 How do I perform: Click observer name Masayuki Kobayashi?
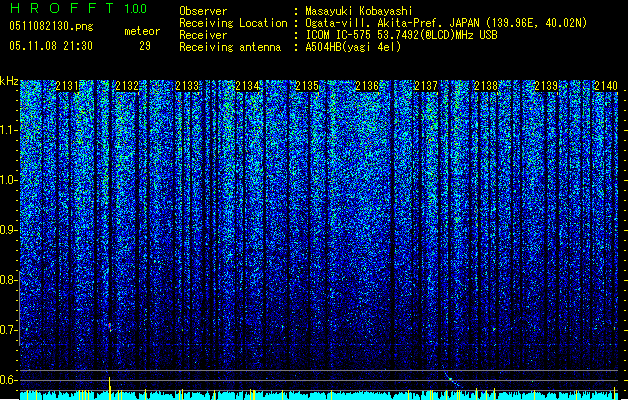(x=359, y=11)
